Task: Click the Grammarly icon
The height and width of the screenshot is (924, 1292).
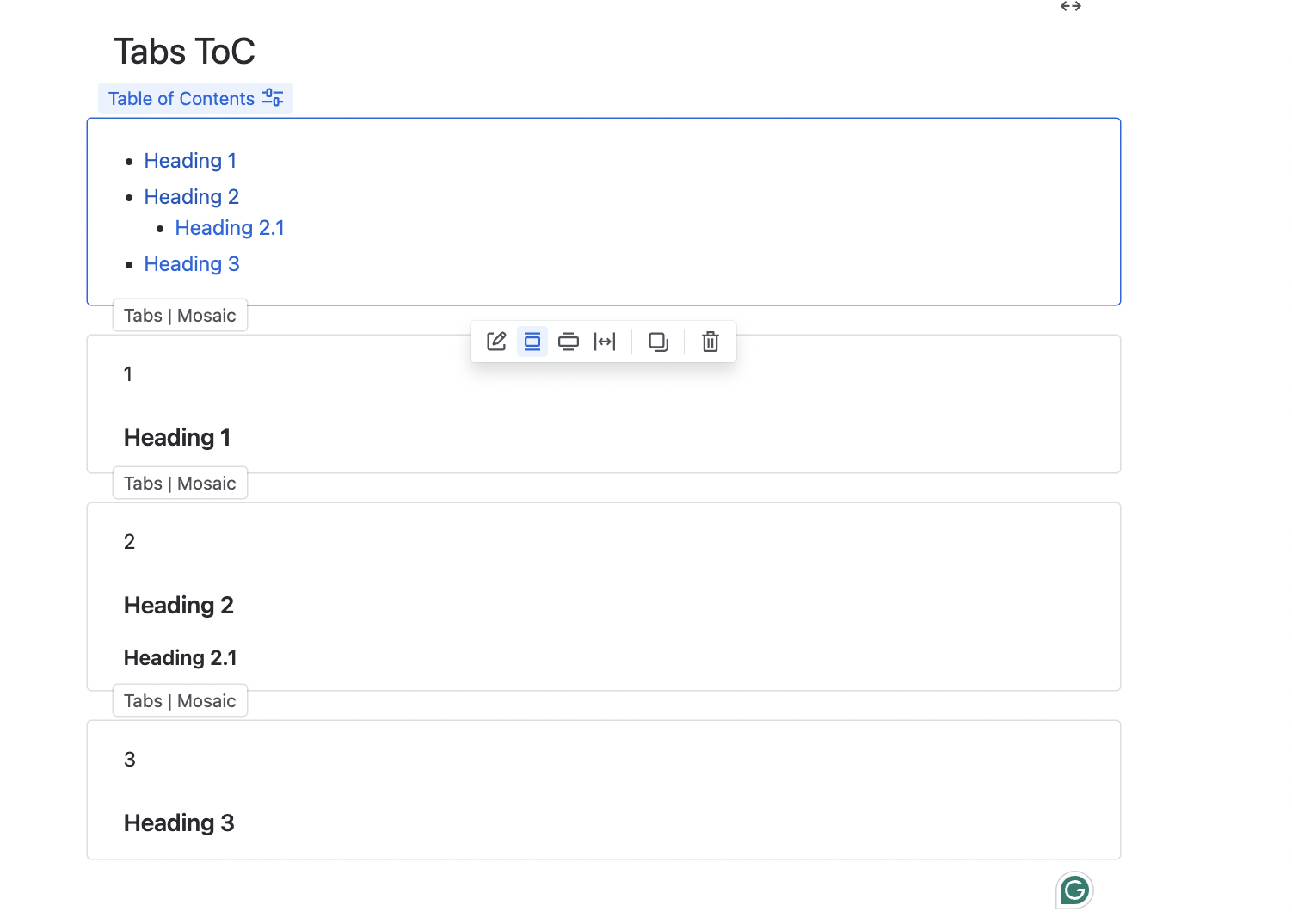Action: [x=1074, y=890]
